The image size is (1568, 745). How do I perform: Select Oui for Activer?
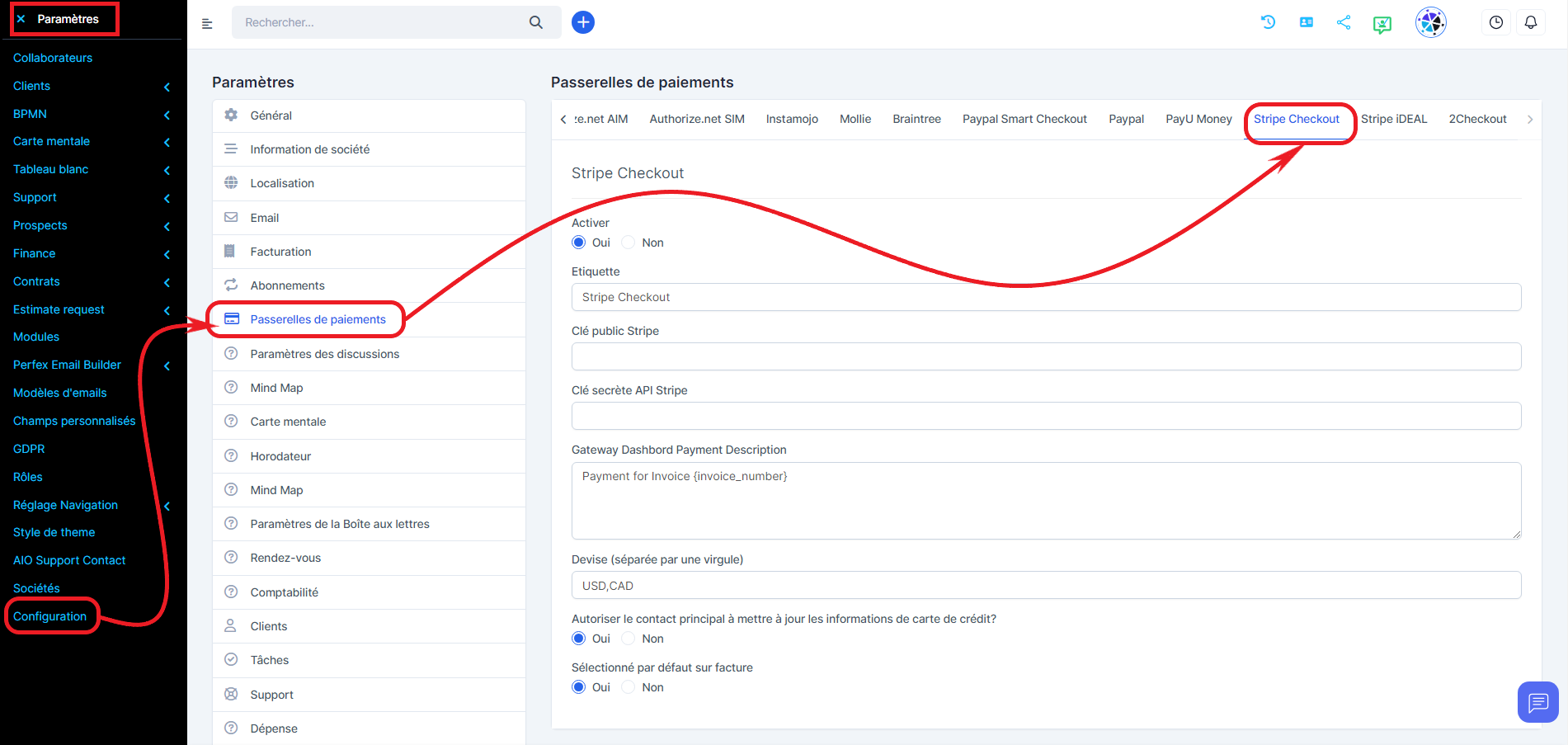579,243
